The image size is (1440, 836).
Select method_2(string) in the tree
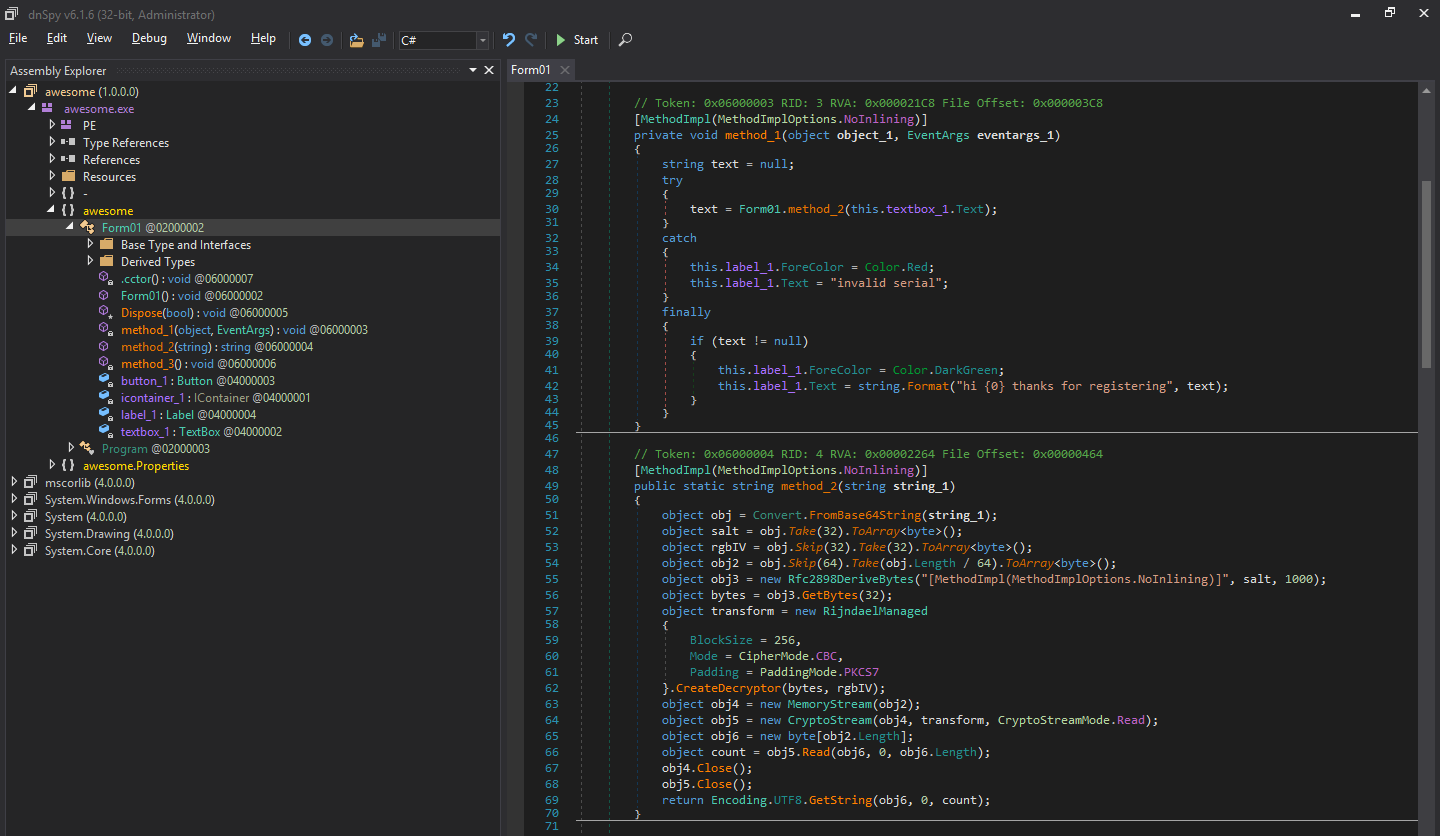pyautogui.click(x=166, y=347)
